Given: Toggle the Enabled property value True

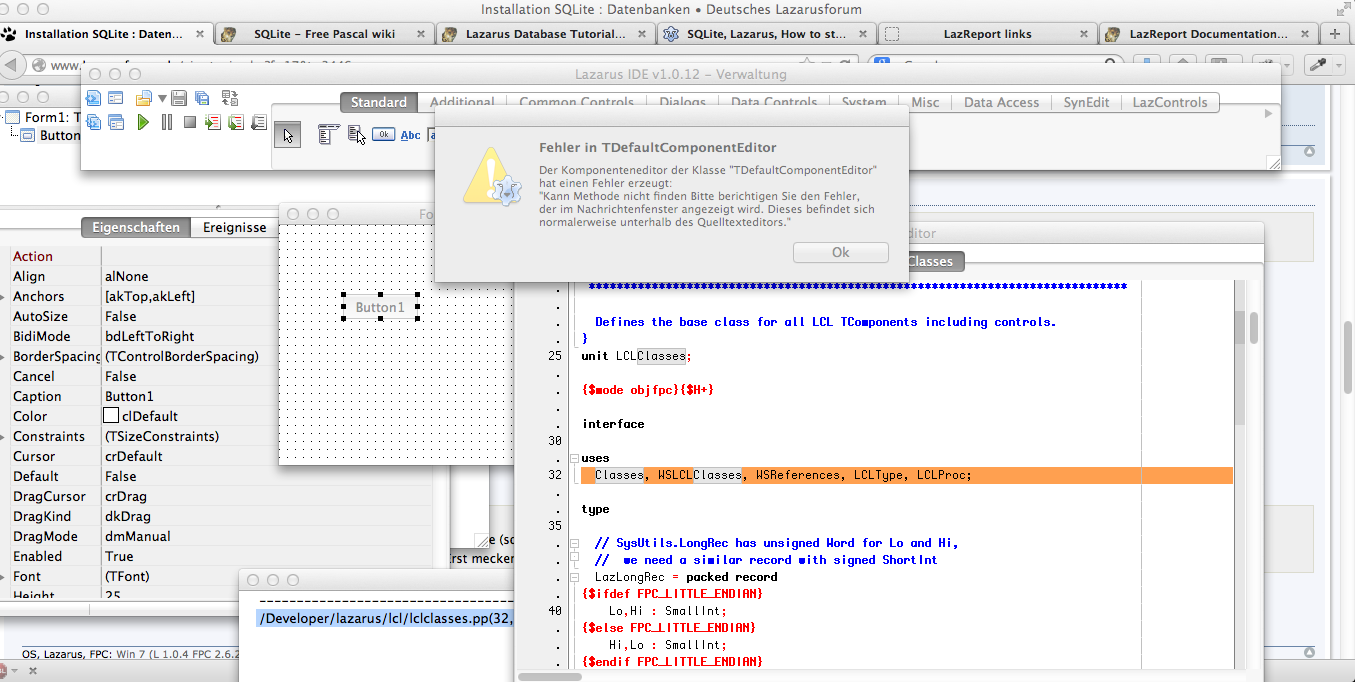Looking at the screenshot, I should point(119,556).
